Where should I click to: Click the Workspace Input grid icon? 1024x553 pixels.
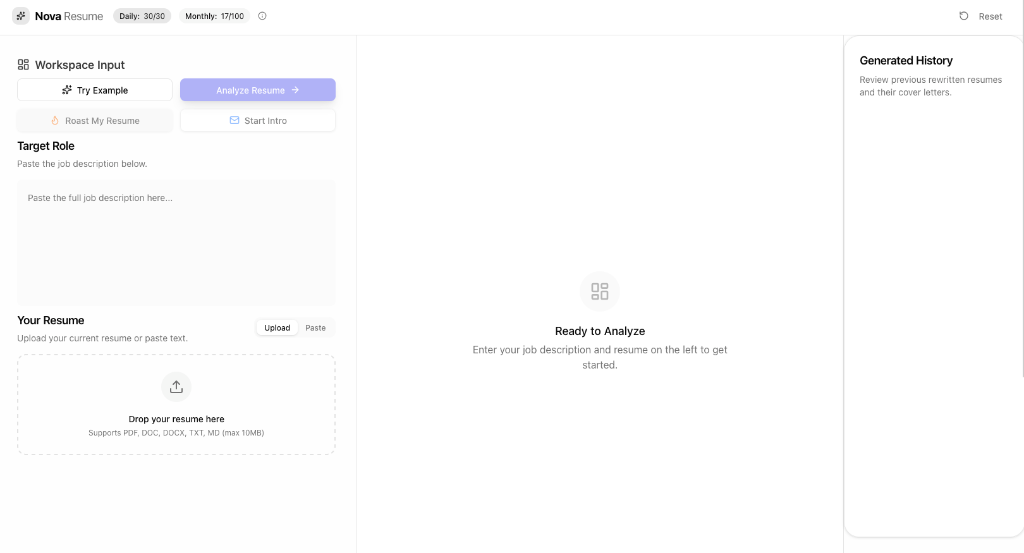[24, 65]
